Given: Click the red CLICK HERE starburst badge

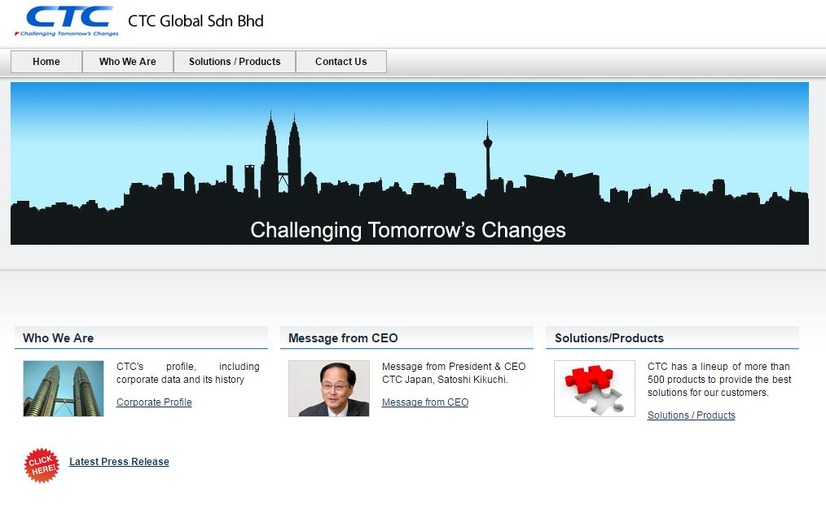Looking at the screenshot, I should tap(42, 464).
